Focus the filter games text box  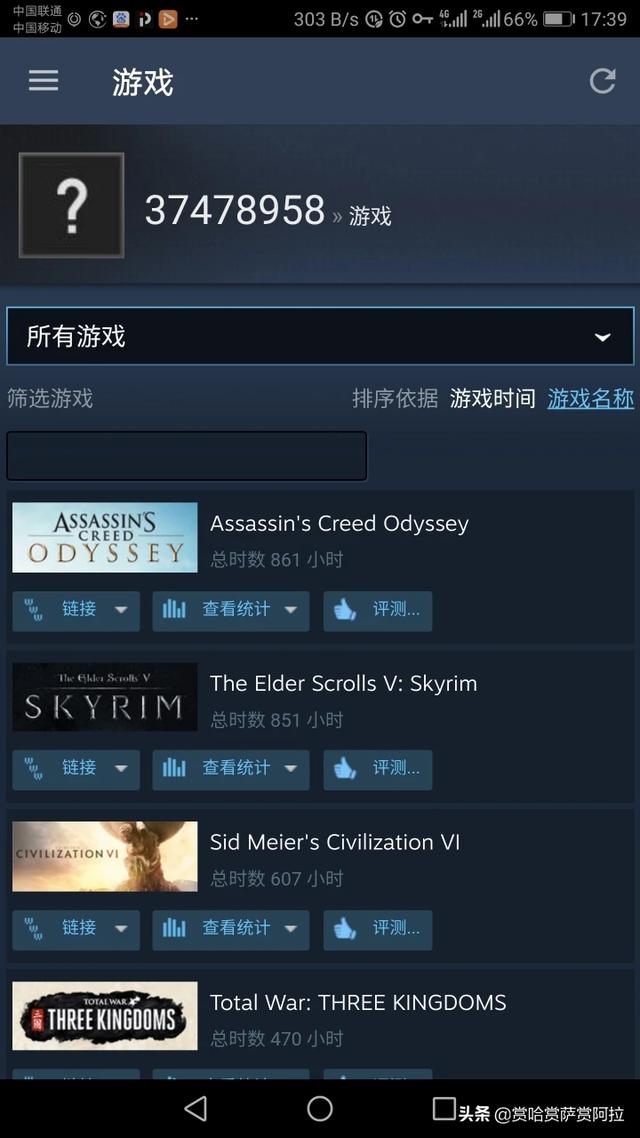(186, 456)
